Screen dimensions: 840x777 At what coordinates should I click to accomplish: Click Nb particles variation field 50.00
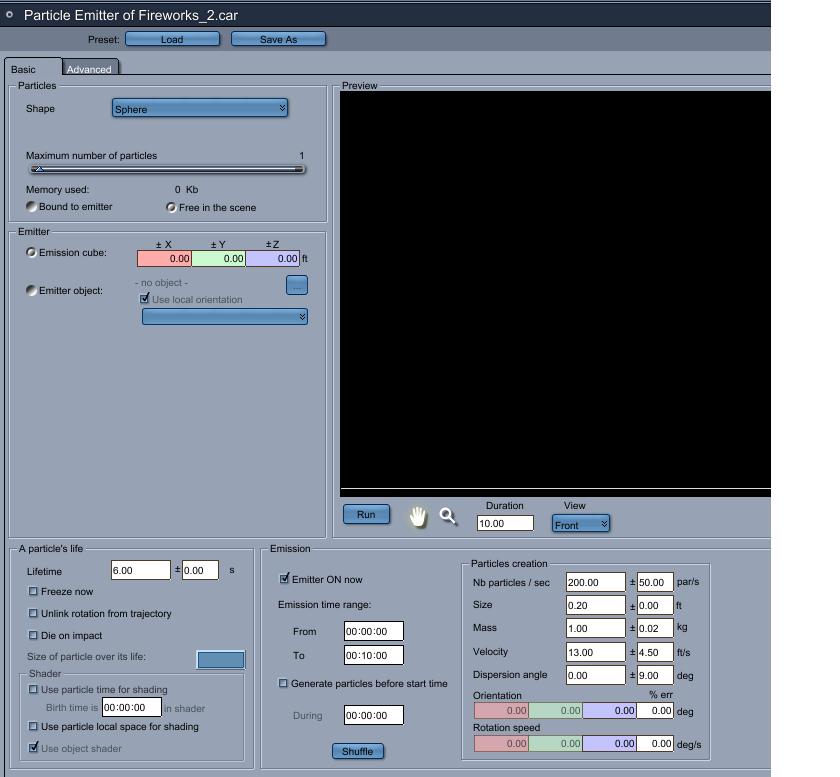(x=655, y=582)
